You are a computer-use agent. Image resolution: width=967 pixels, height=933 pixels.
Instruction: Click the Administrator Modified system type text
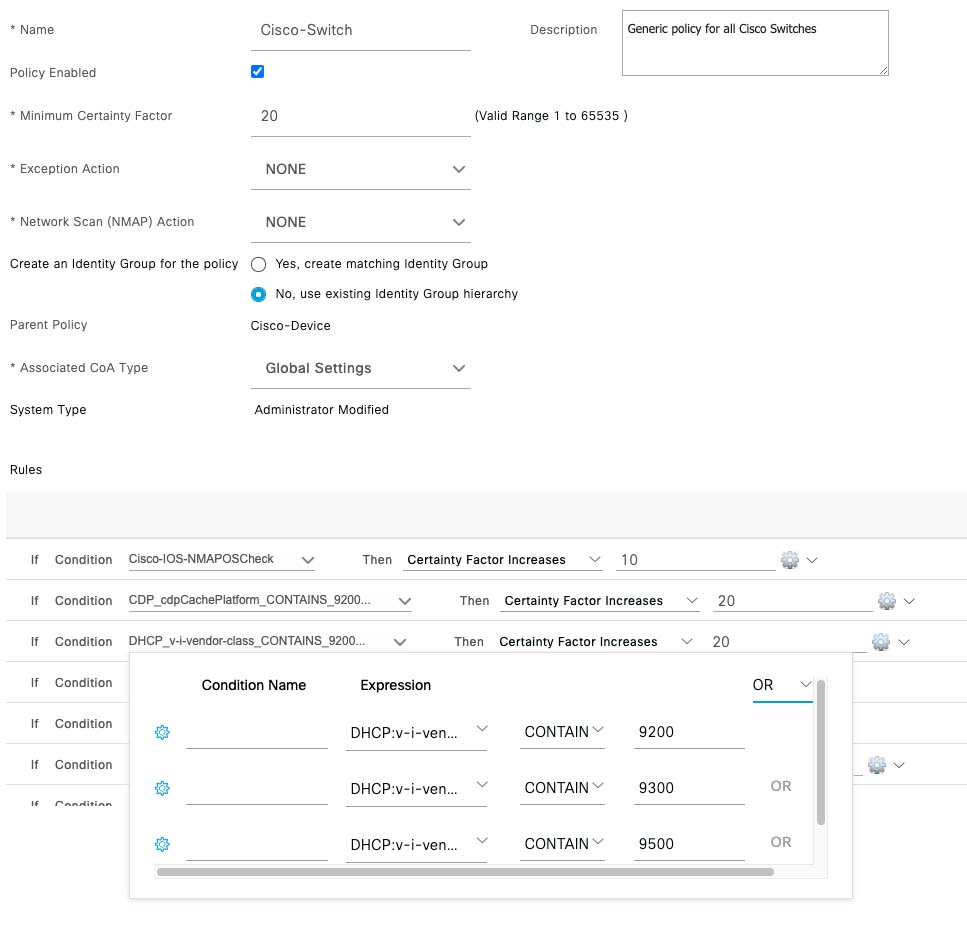(x=321, y=410)
